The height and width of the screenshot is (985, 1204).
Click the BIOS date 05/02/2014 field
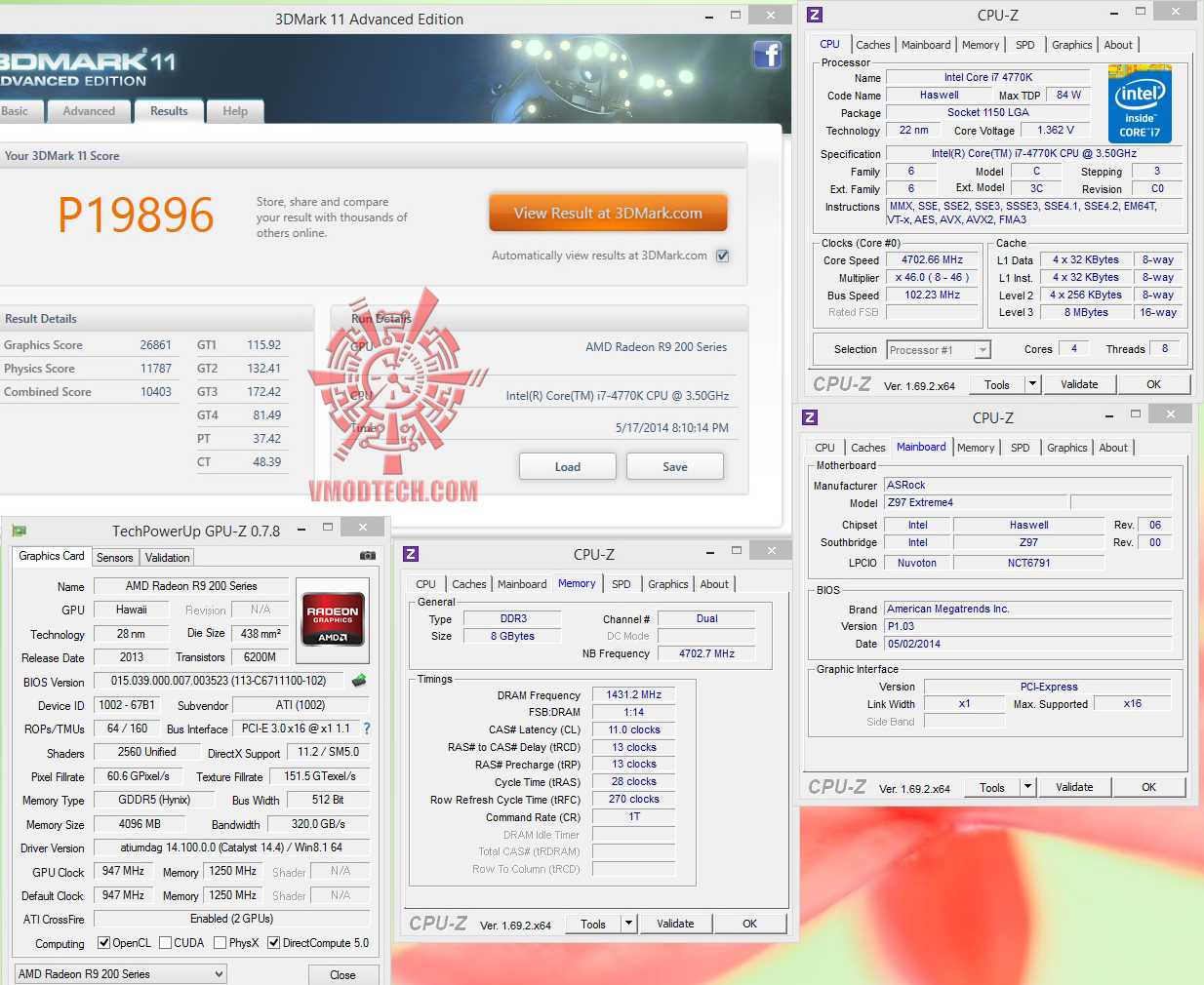(1028, 644)
